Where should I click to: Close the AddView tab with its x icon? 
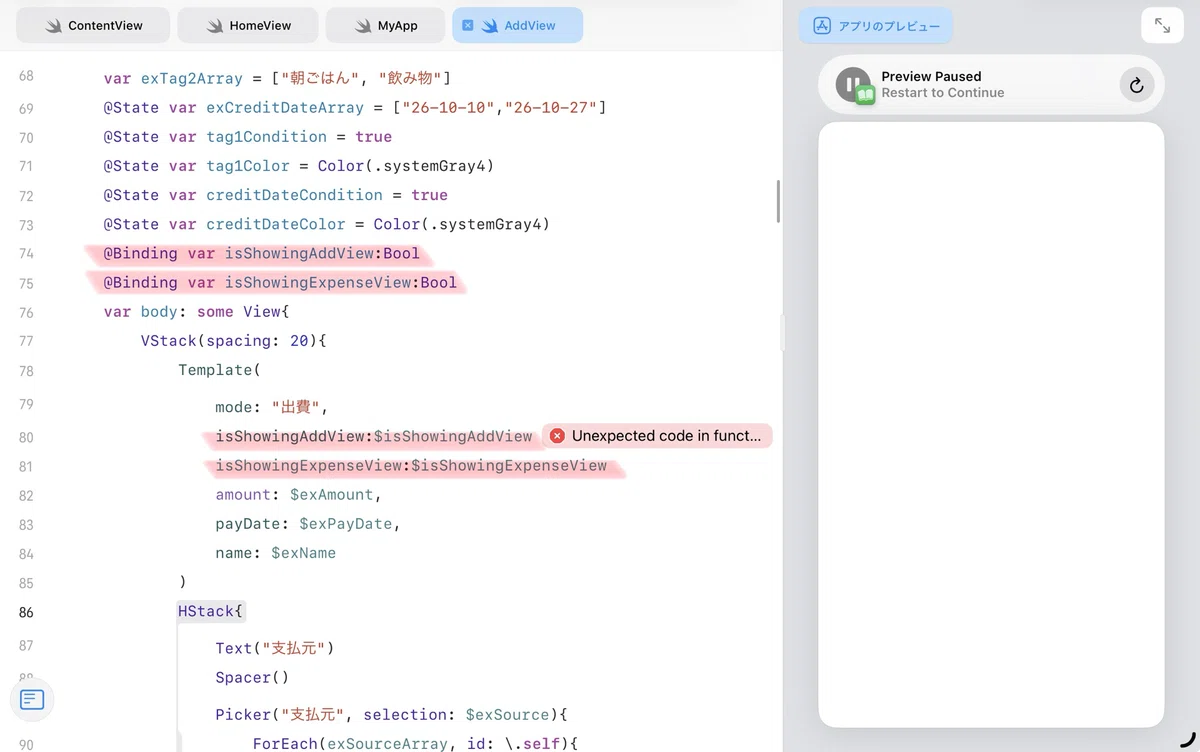coord(467,26)
